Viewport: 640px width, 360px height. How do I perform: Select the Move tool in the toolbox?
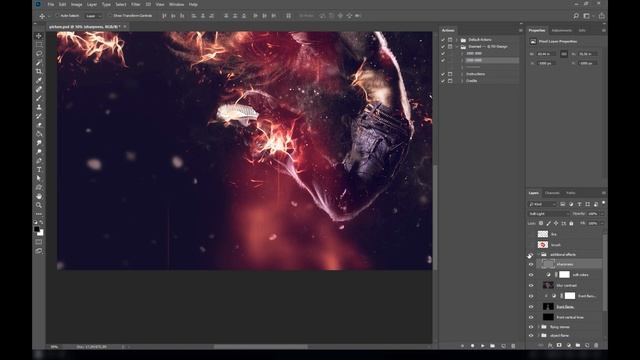click(39, 36)
